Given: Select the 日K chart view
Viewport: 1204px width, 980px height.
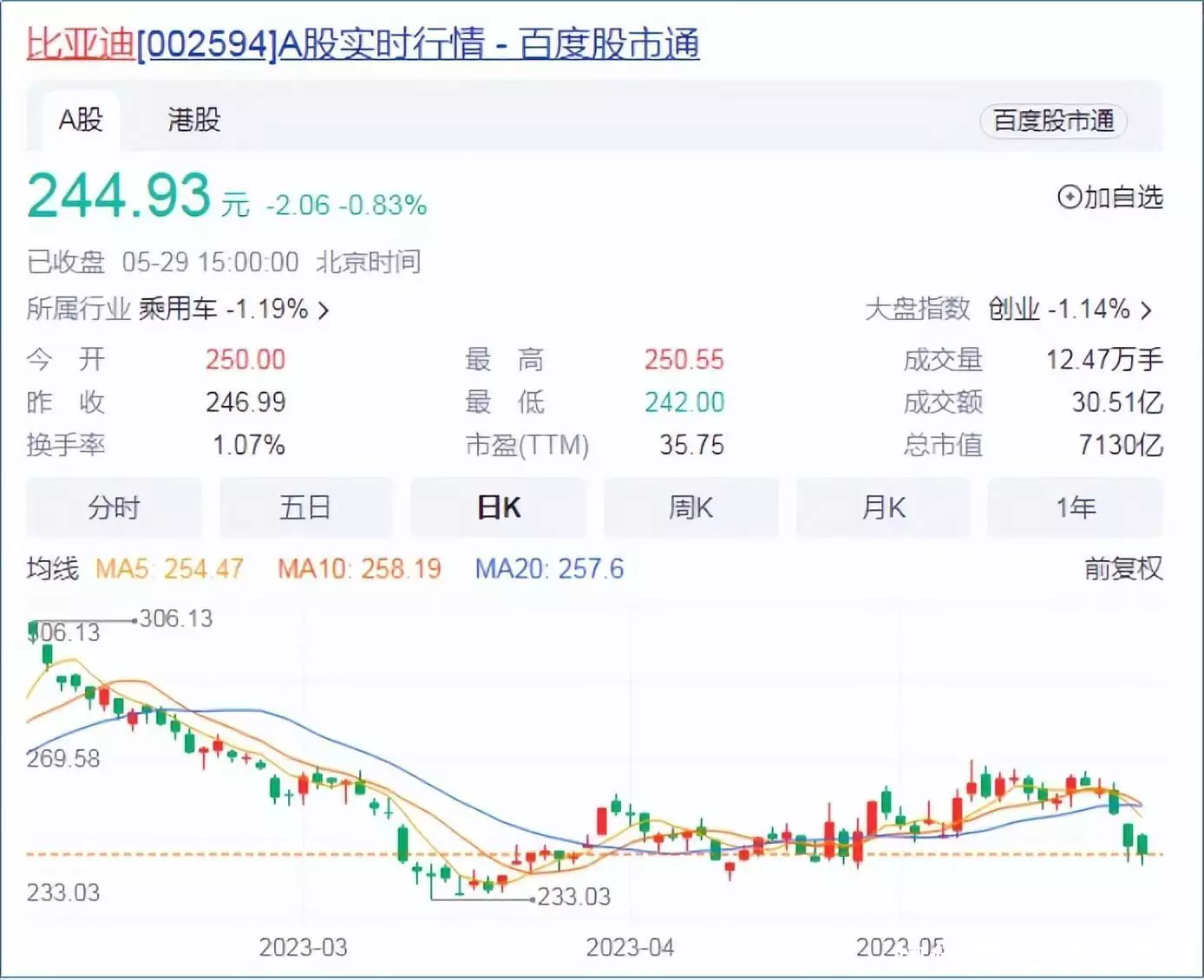Looking at the screenshot, I should tap(498, 507).
